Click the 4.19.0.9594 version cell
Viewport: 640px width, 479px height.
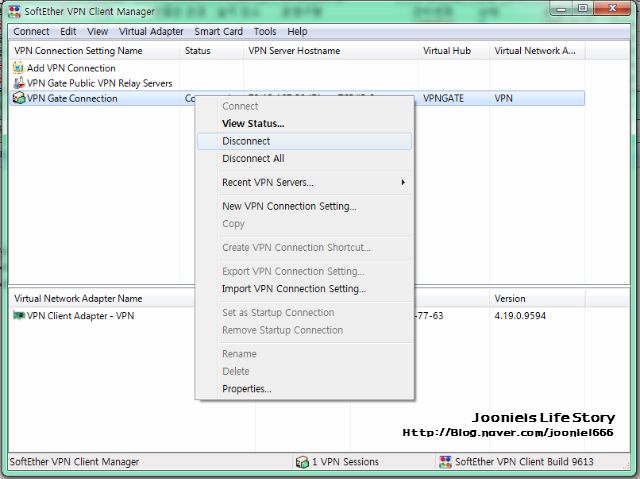pos(520,315)
